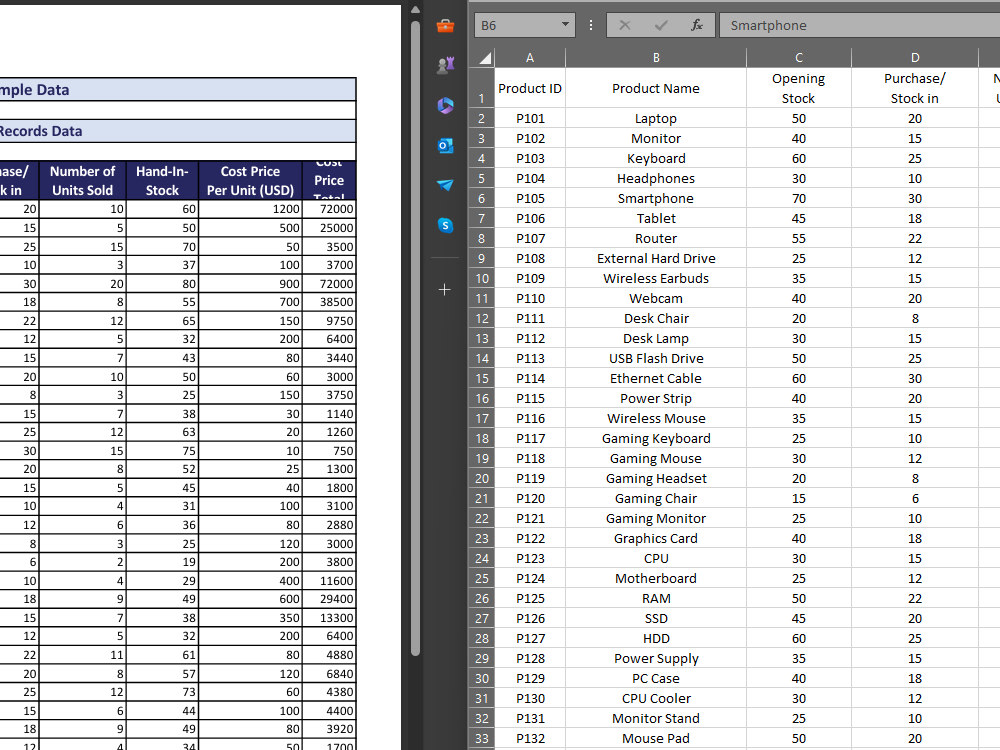This screenshot has height=750, width=1000.
Task: Select column C header
Action: tap(798, 58)
